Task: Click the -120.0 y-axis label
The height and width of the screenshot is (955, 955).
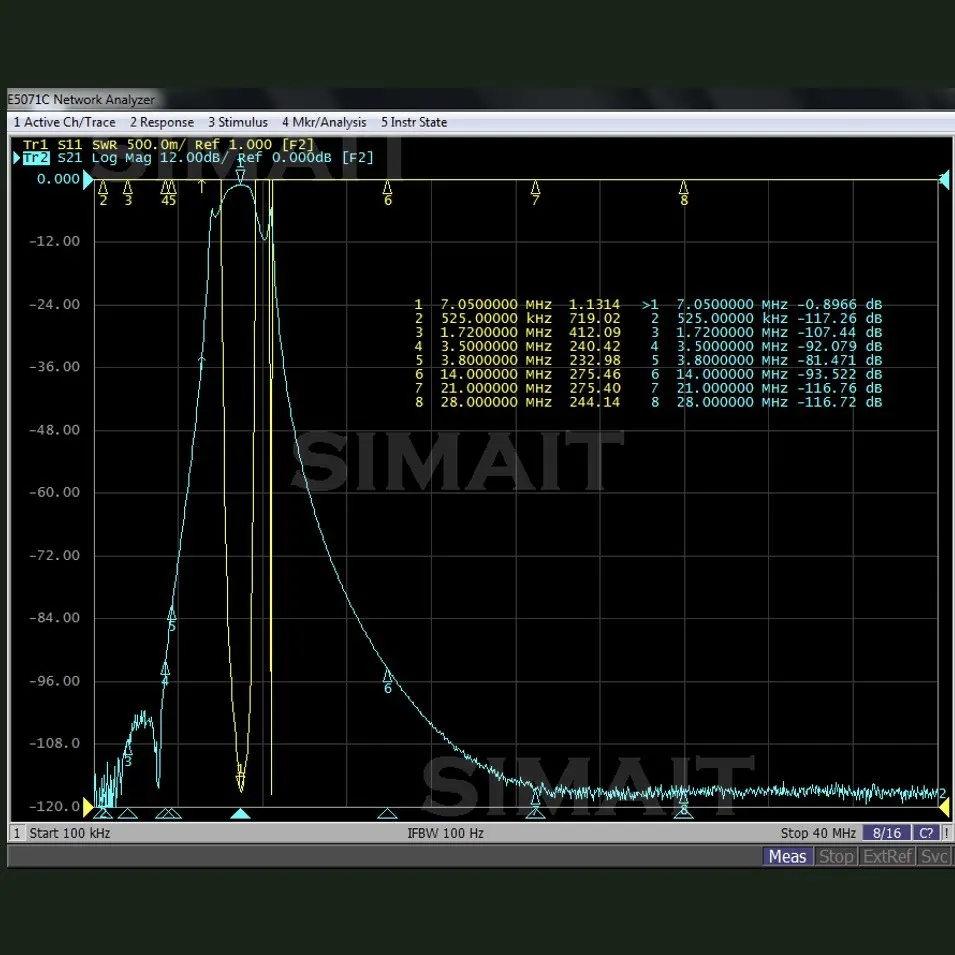Action: 54,806
